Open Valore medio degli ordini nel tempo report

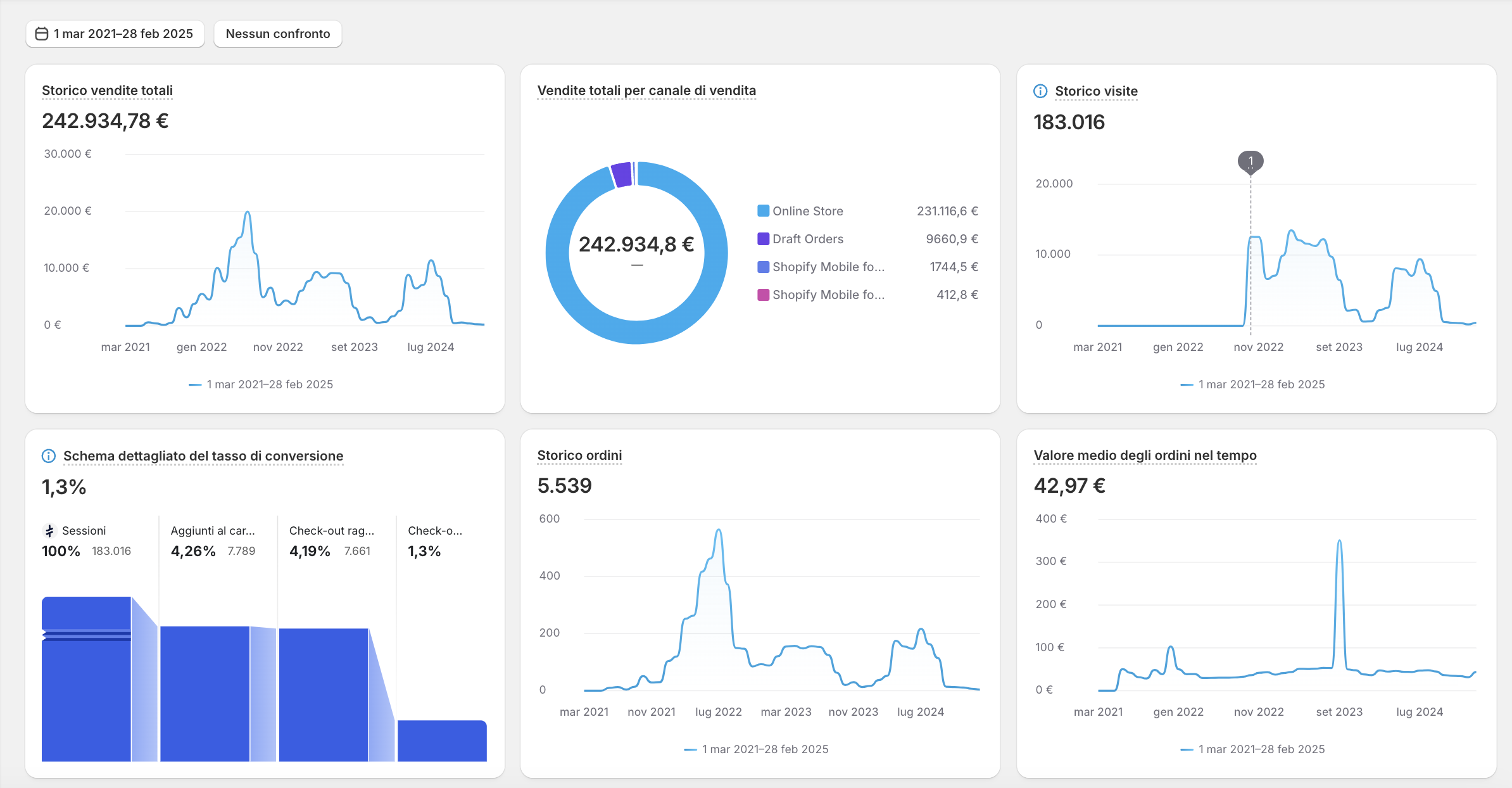1145,455
